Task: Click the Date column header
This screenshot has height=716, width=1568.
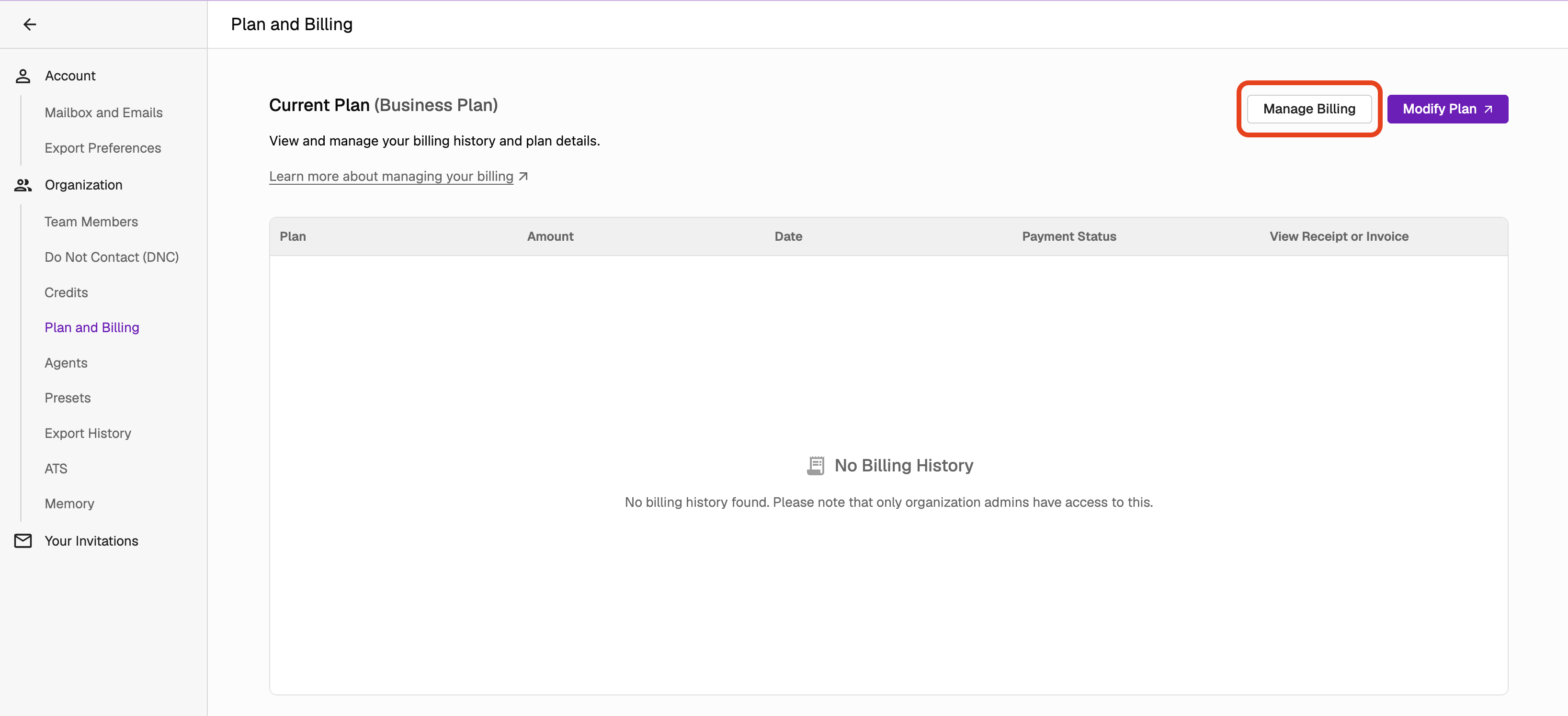Action: point(788,236)
